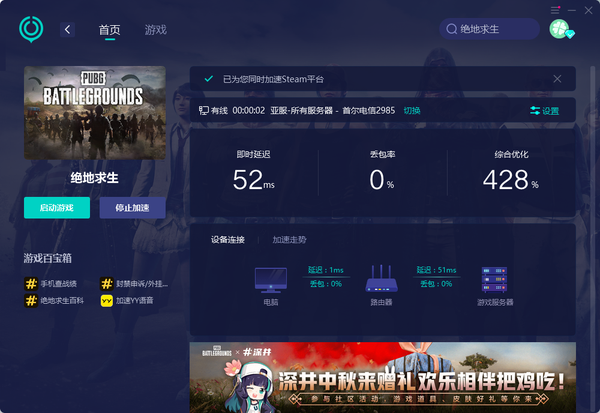Open the user avatar profile
The image size is (600, 413).
(560, 29)
